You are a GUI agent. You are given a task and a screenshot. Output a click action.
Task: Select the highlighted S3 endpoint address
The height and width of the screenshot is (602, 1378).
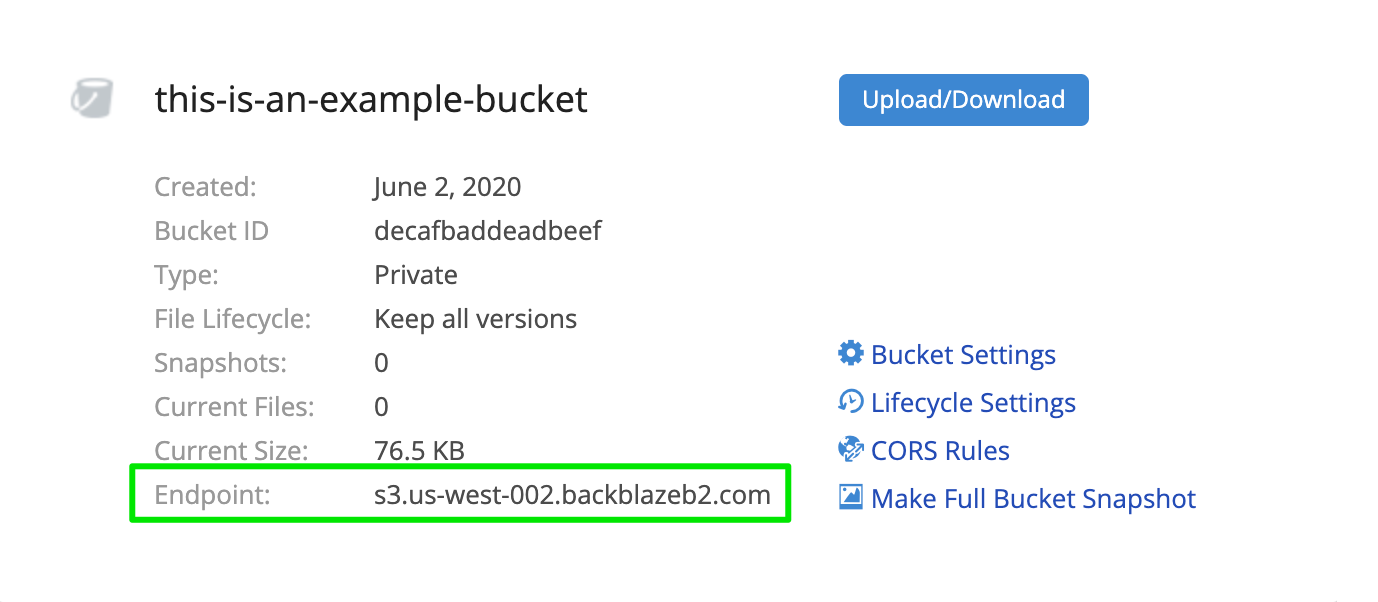click(x=572, y=494)
